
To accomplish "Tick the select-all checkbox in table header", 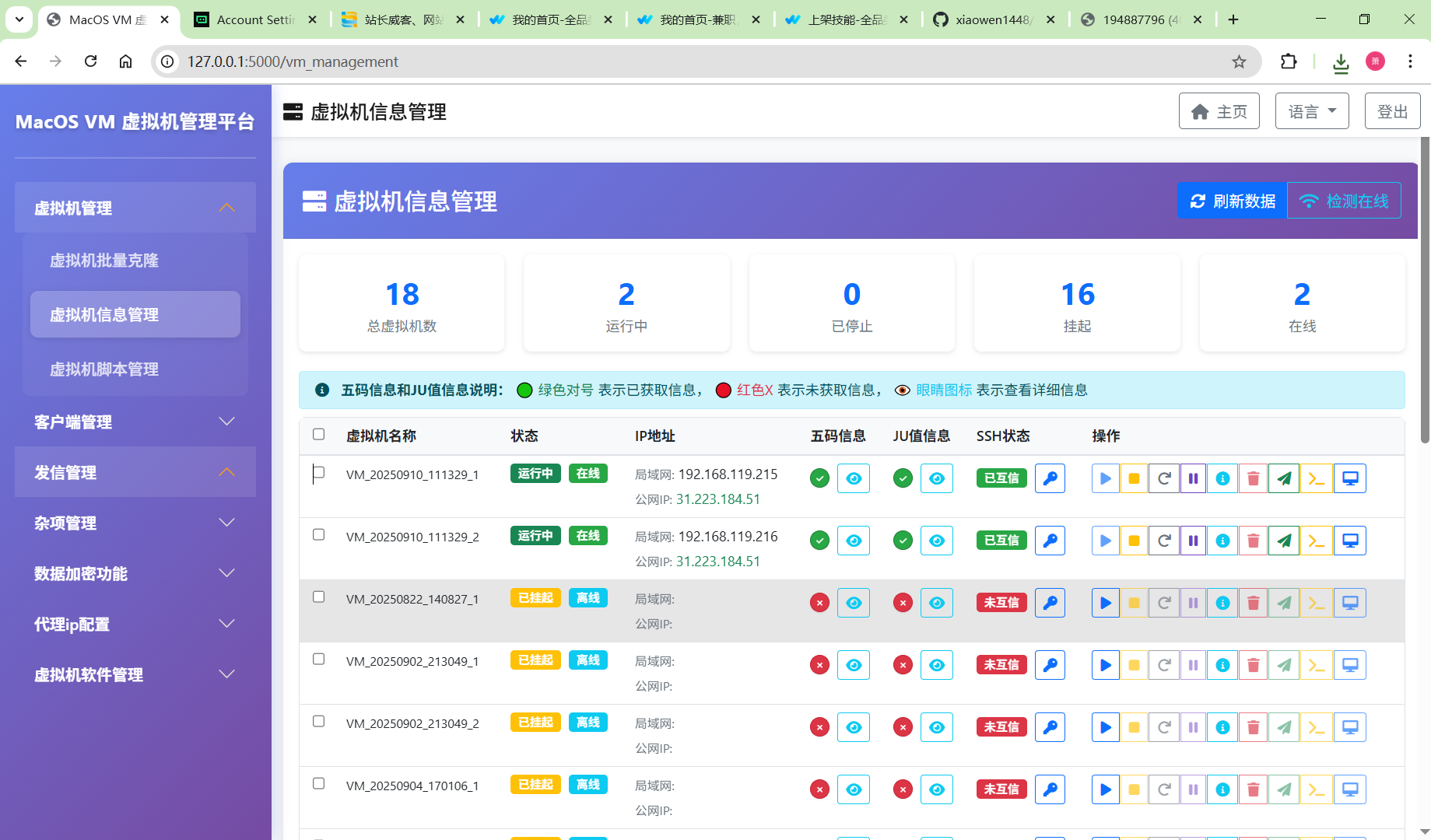I will click(318, 434).
